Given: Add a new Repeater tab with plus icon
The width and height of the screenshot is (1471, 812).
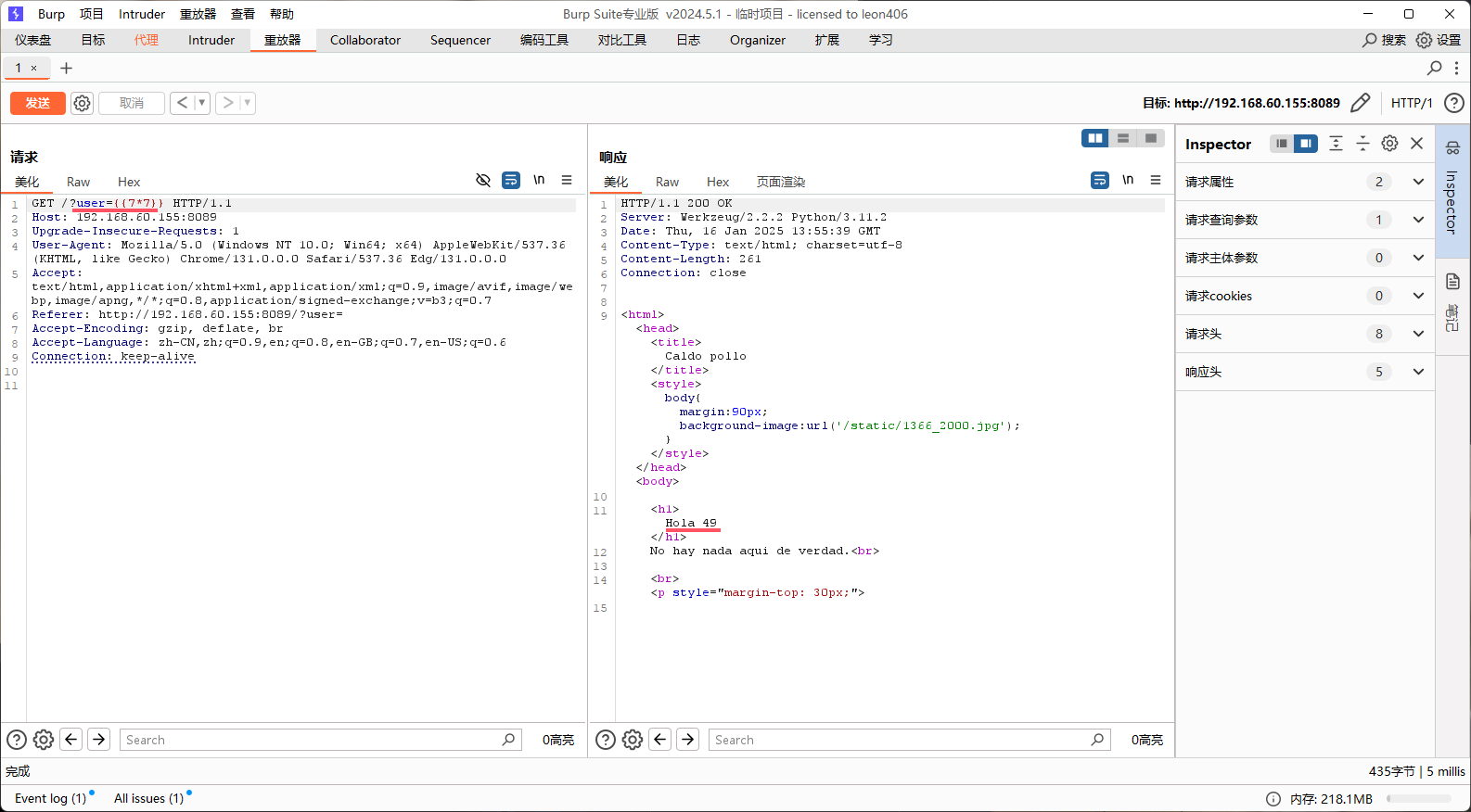Looking at the screenshot, I should [x=66, y=68].
